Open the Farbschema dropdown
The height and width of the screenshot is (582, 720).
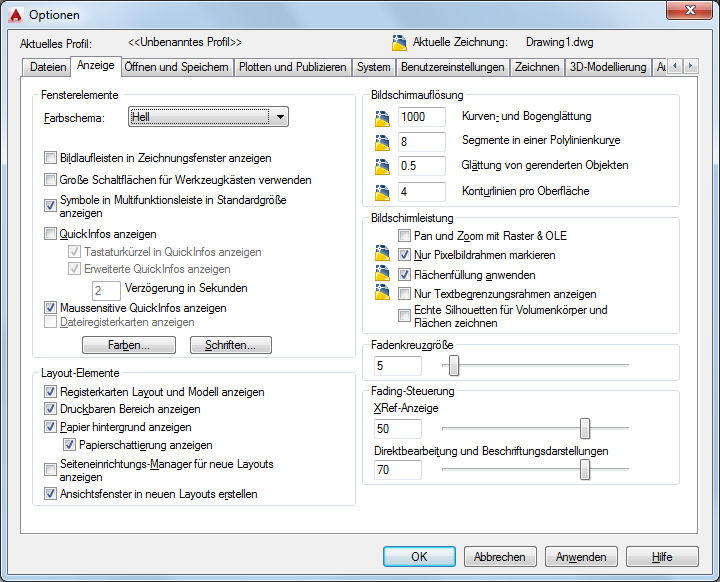tap(208, 117)
